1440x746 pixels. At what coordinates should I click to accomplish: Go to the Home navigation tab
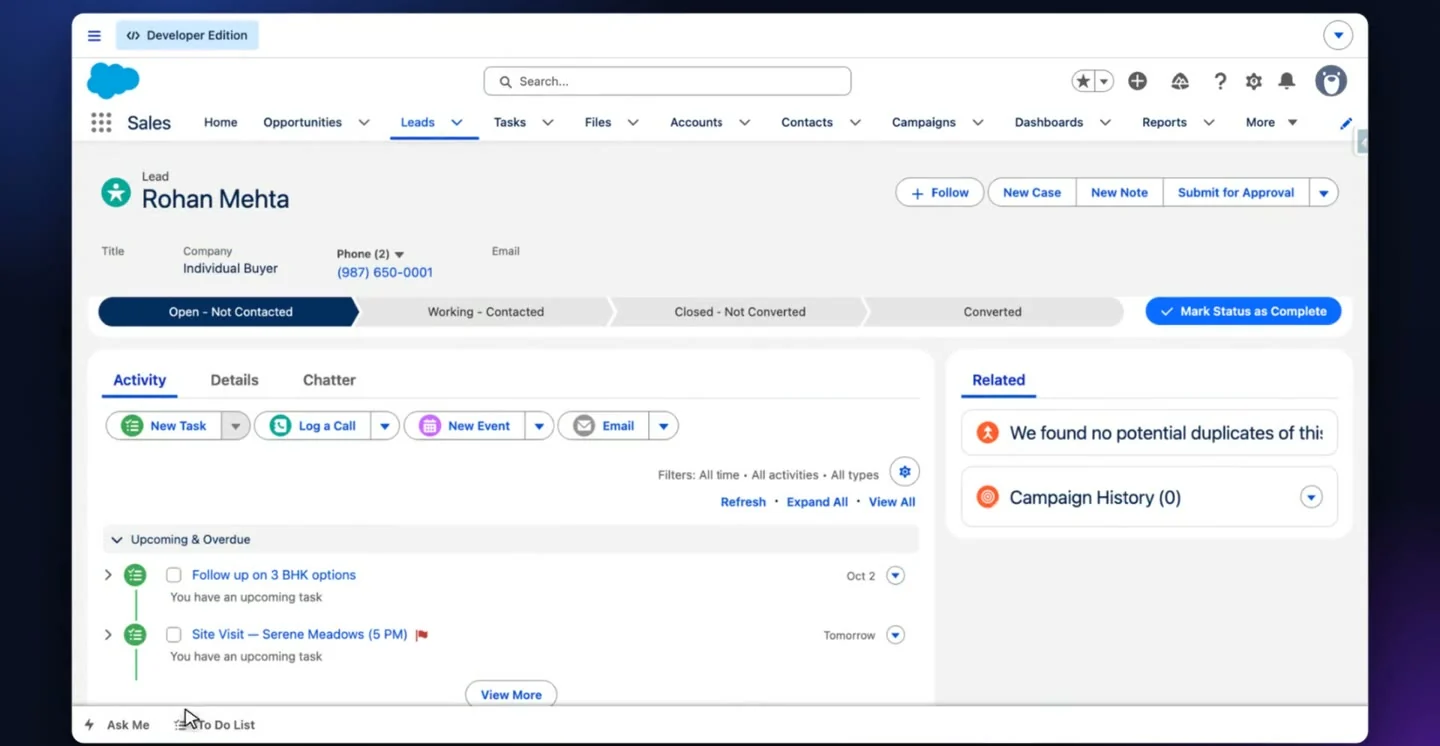(221, 123)
